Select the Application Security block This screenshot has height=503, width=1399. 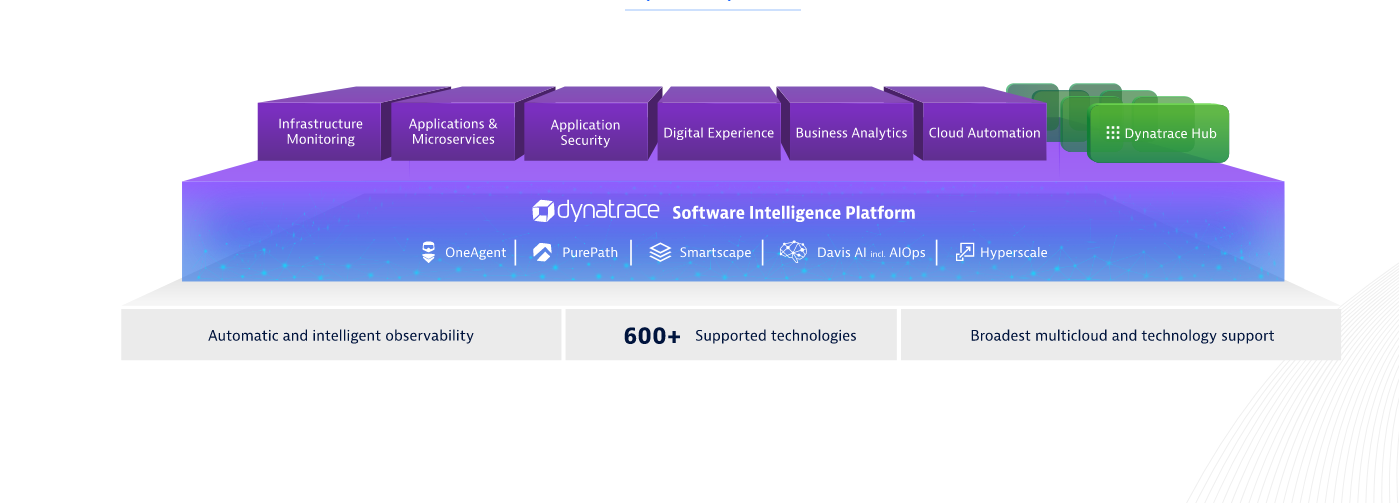click(x=585, y=131)
